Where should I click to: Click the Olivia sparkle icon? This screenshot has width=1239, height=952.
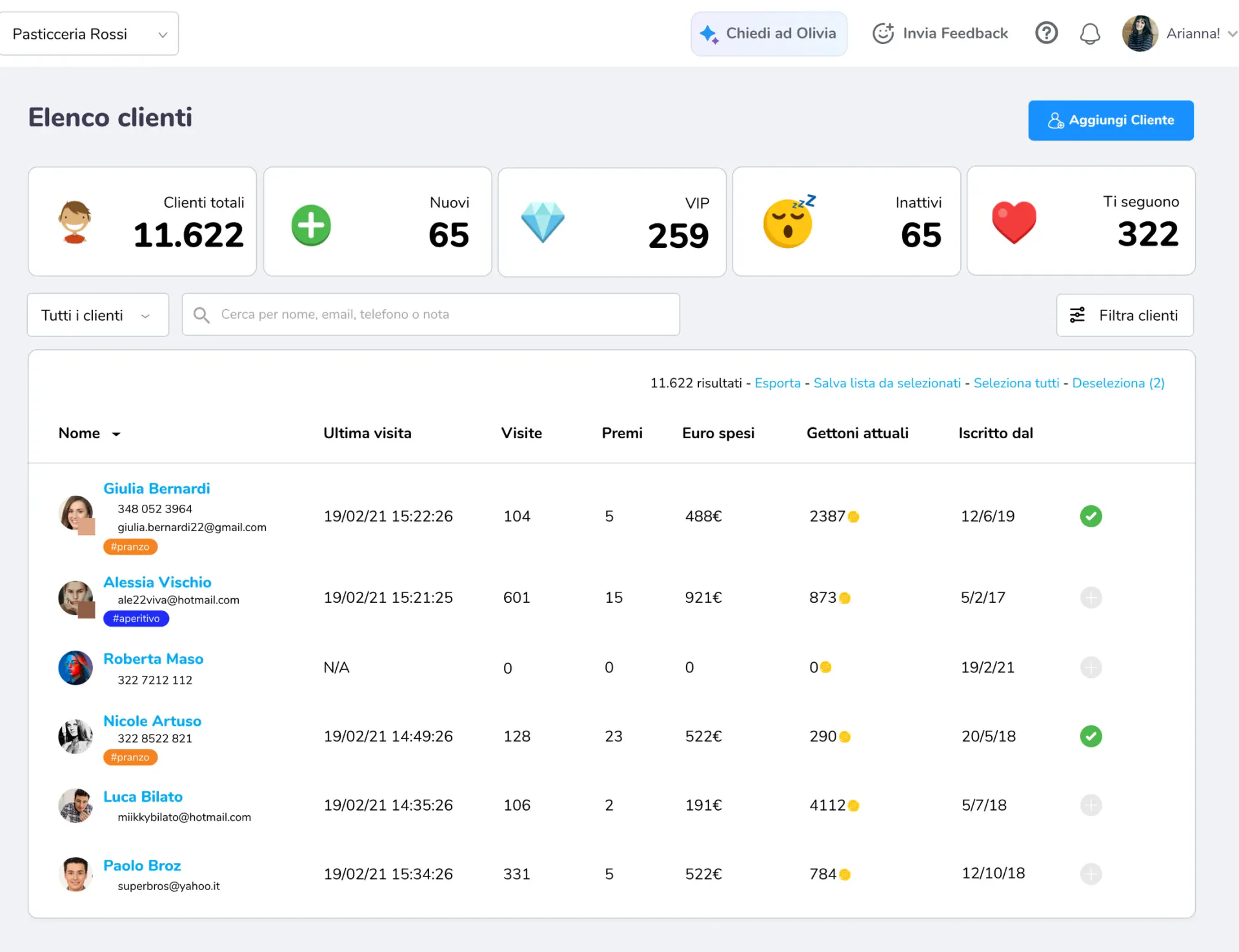709,34
